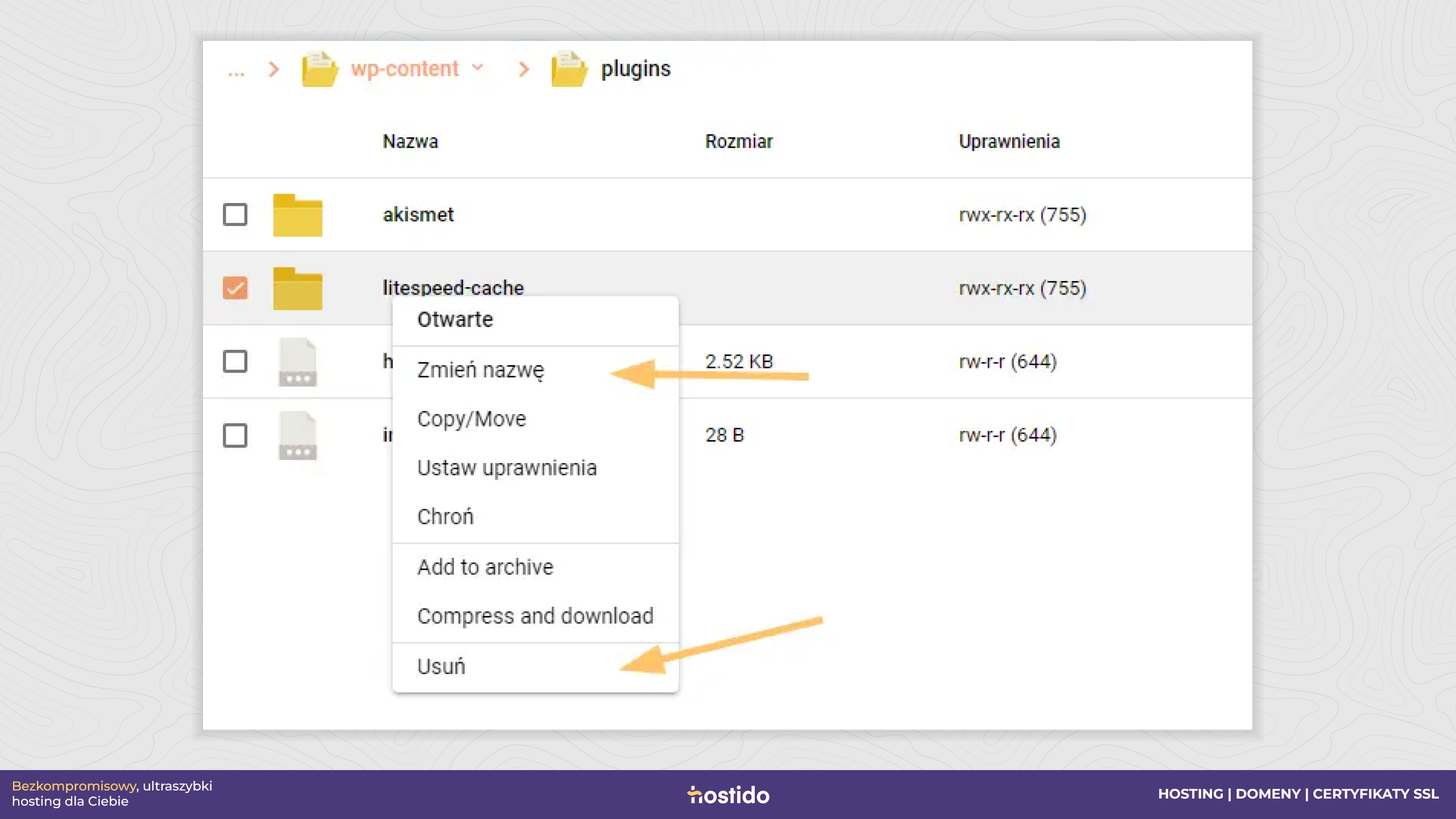Uncheck the litespeed-cache checkbox
Viewport: 1456px width, 819px height.
point(235,288)
